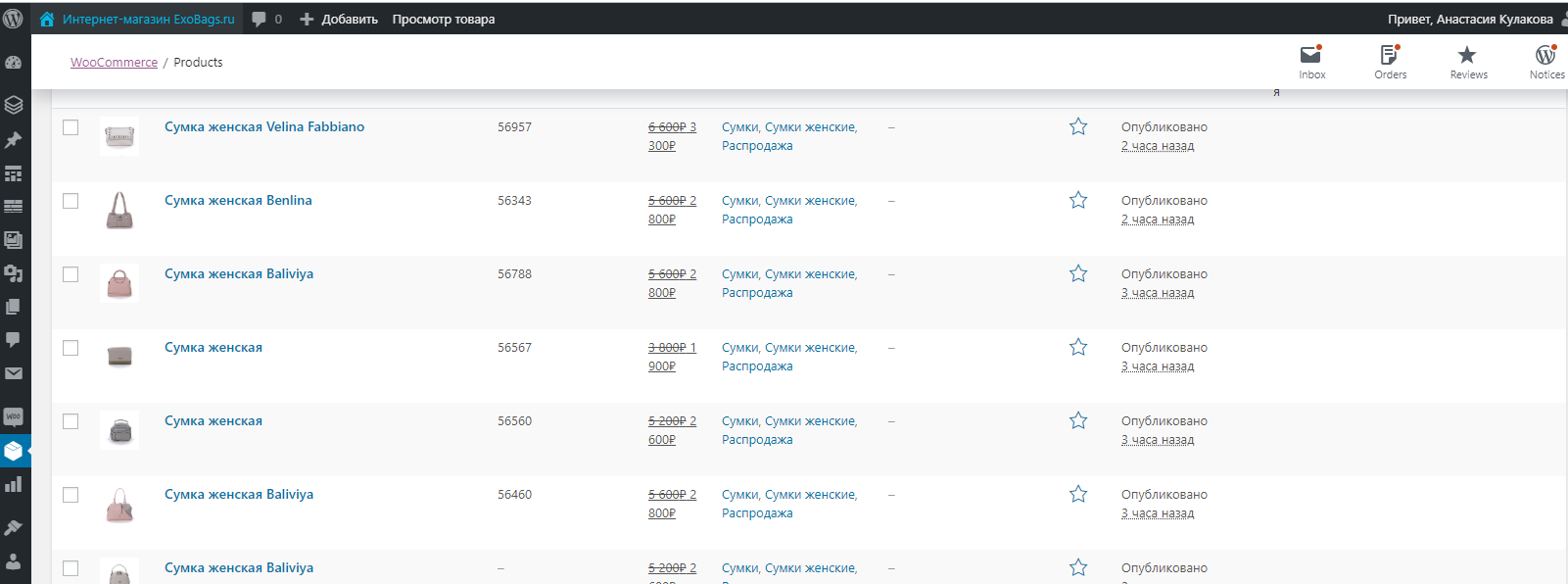Open Сумка женская product with SKU 56560
The image size is (1568, 584).
[214, 420]
